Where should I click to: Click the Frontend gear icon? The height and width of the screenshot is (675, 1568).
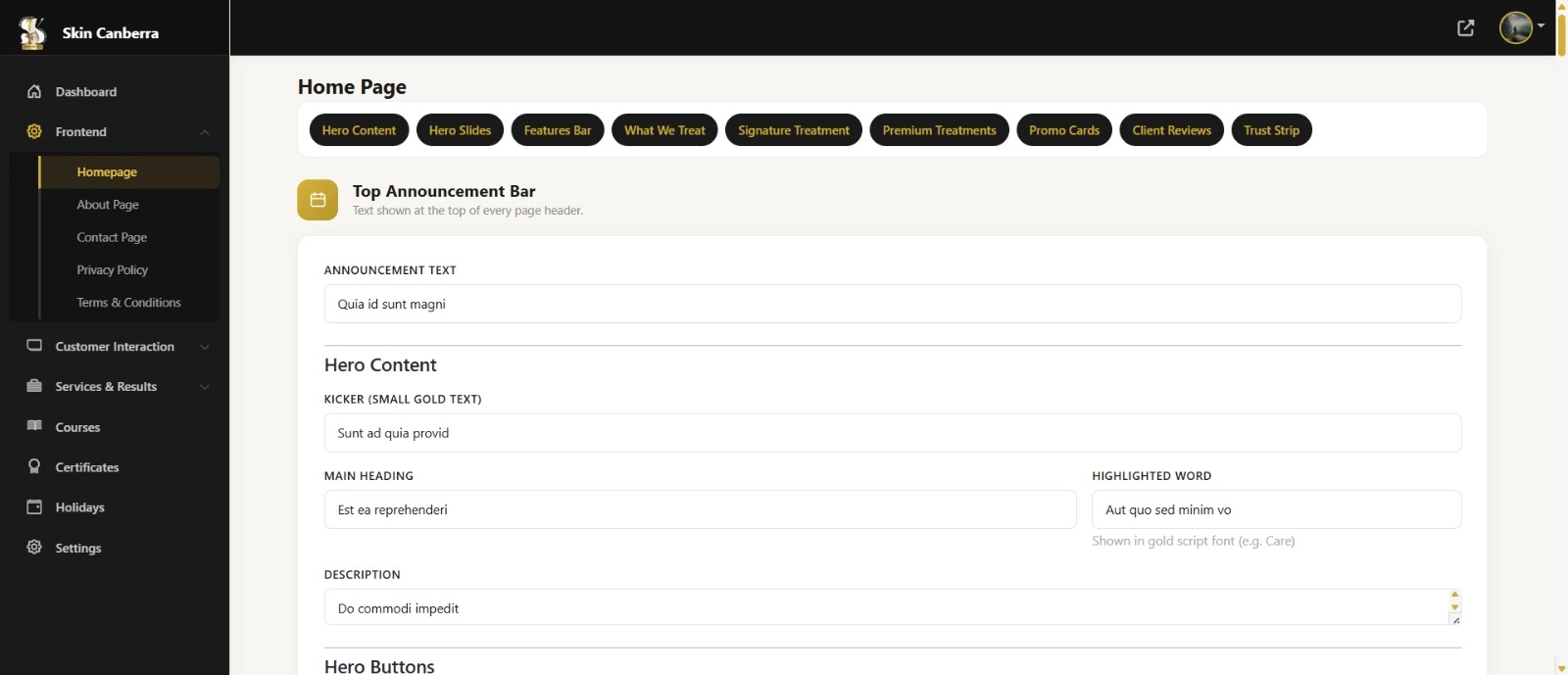click(x=34, y=131)
